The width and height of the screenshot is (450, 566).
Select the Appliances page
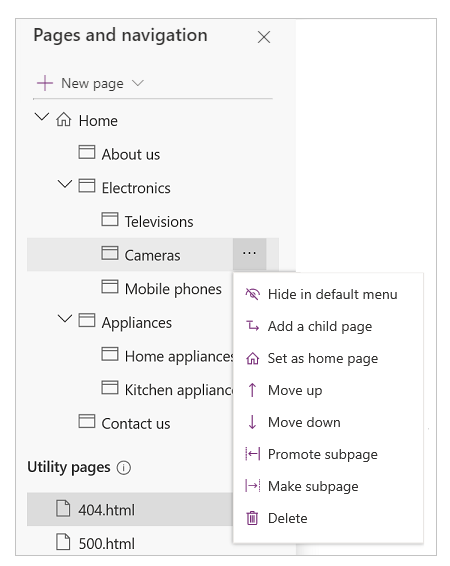coord(137,323)
